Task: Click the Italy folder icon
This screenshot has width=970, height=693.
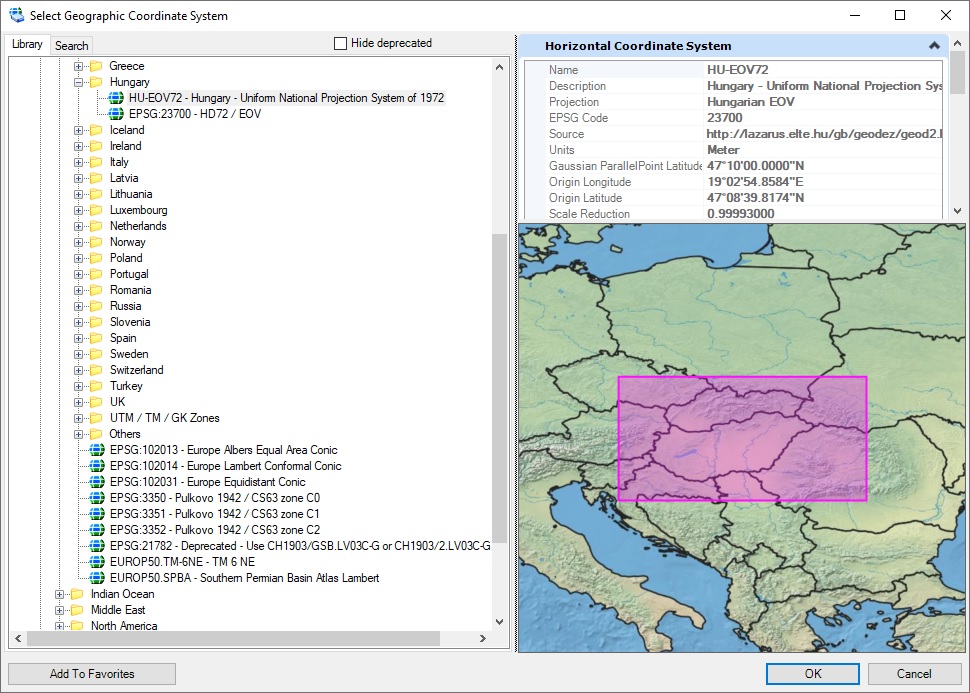Action: pos(96,162)
